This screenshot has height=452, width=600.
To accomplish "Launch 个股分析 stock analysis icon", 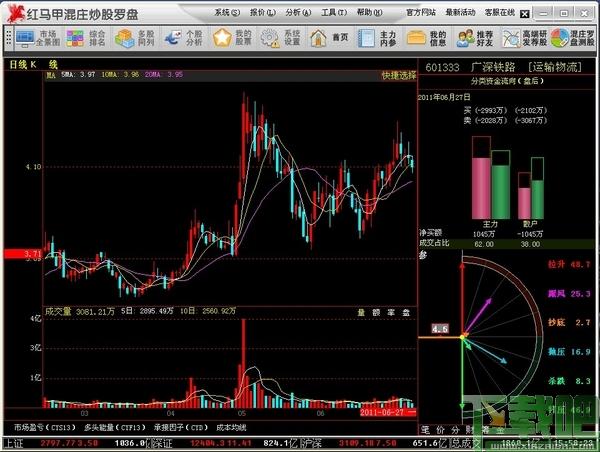I will click(183, 38).
